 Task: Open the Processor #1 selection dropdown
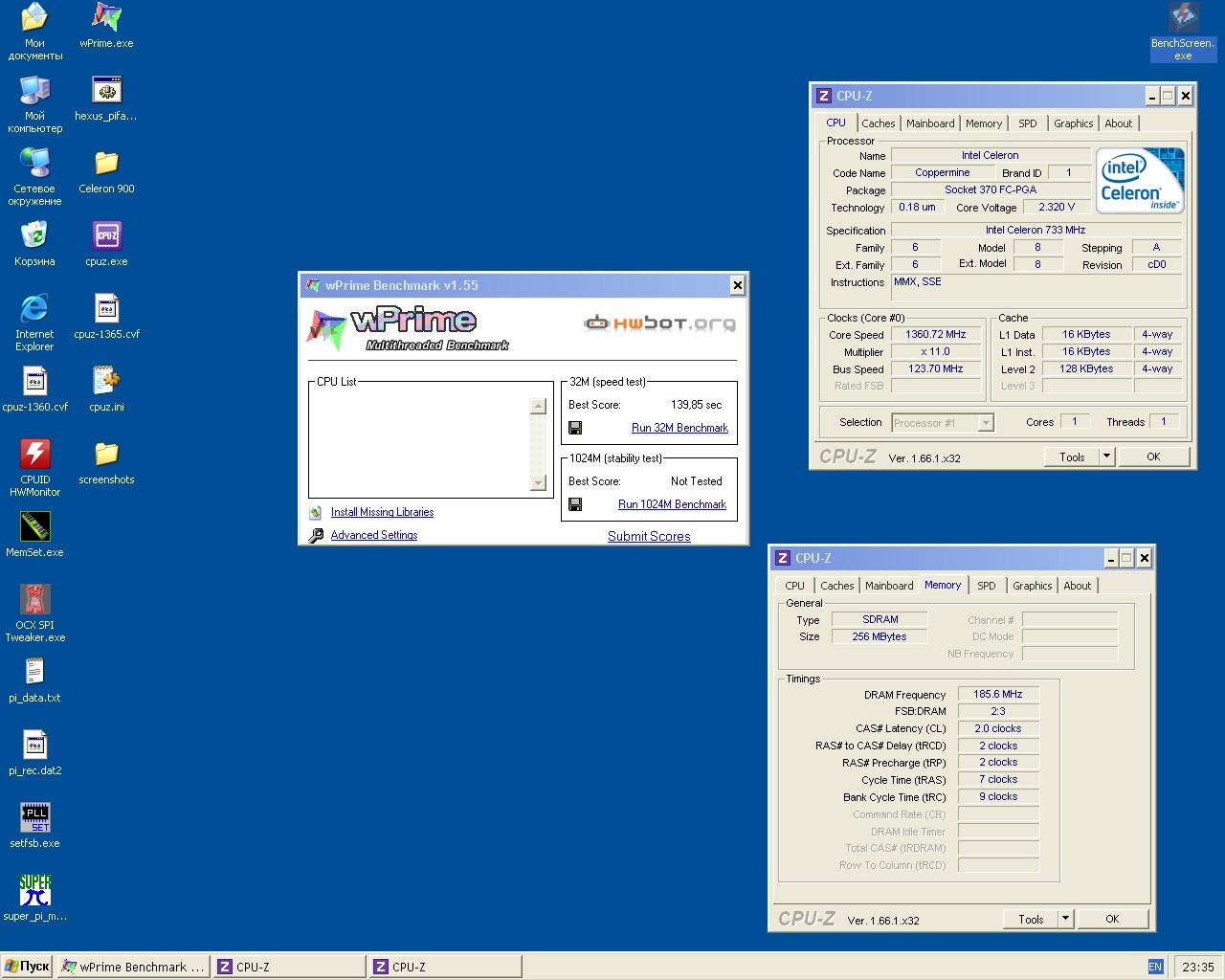point(986,422)
